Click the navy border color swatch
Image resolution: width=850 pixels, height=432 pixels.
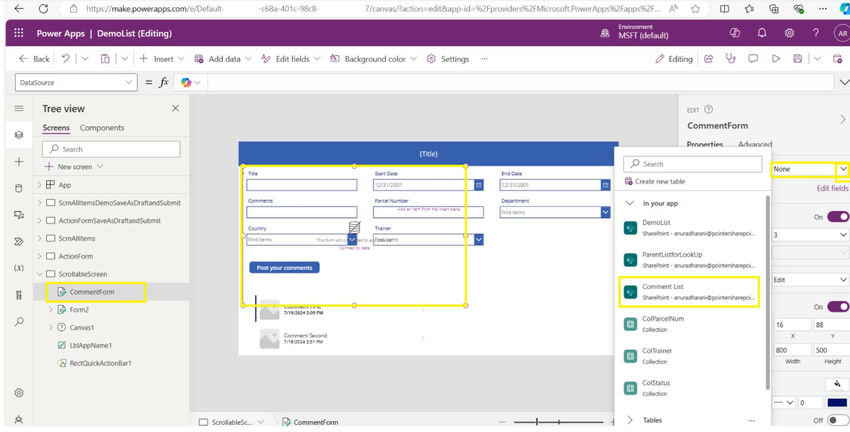[x=837, y=403]
